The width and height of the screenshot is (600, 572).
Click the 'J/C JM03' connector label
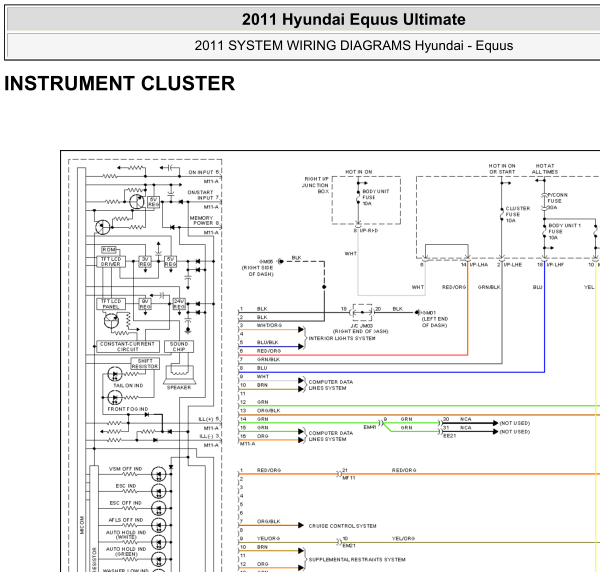362,326
